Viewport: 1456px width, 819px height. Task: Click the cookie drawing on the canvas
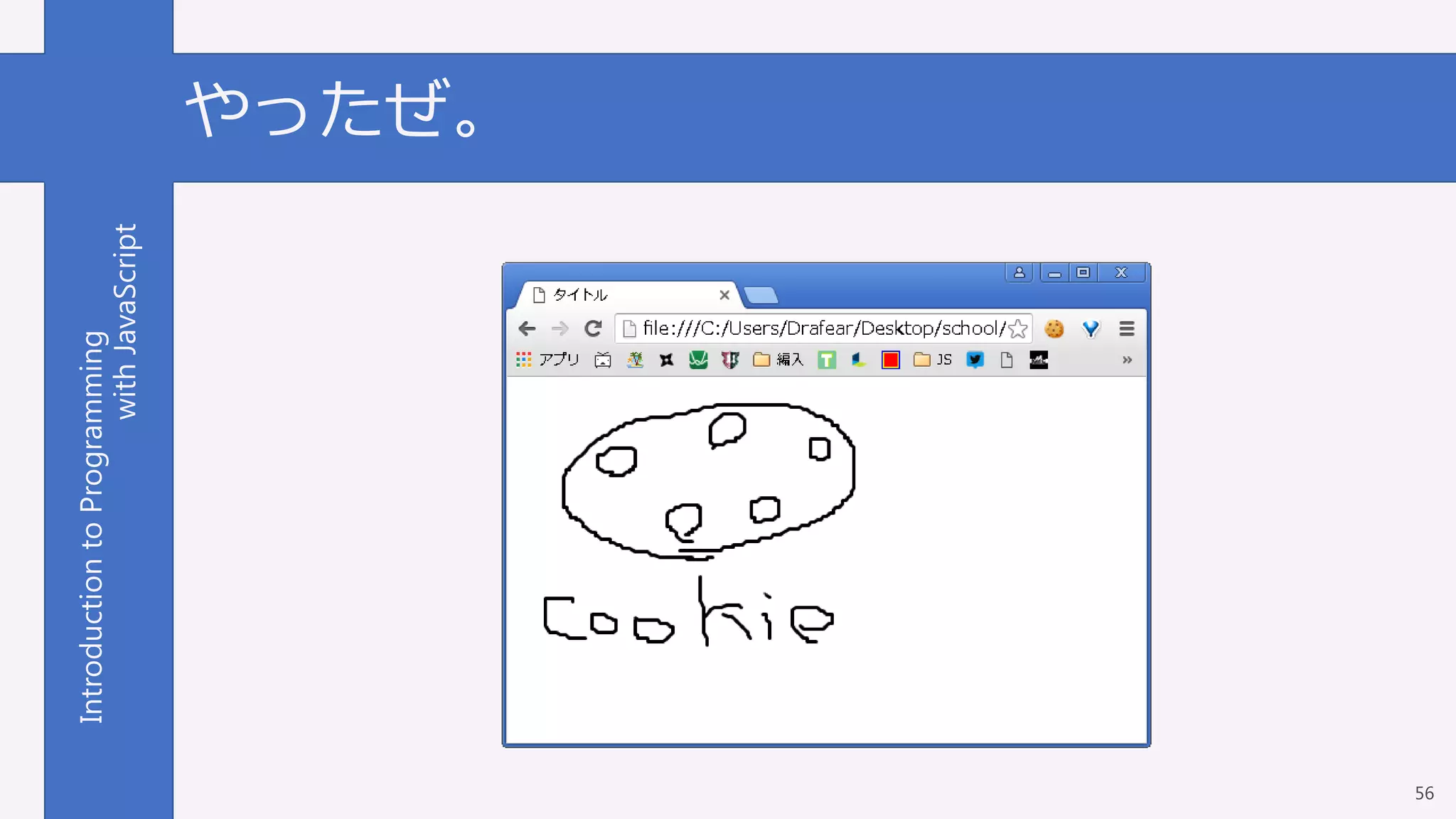(x=709, y=481)
